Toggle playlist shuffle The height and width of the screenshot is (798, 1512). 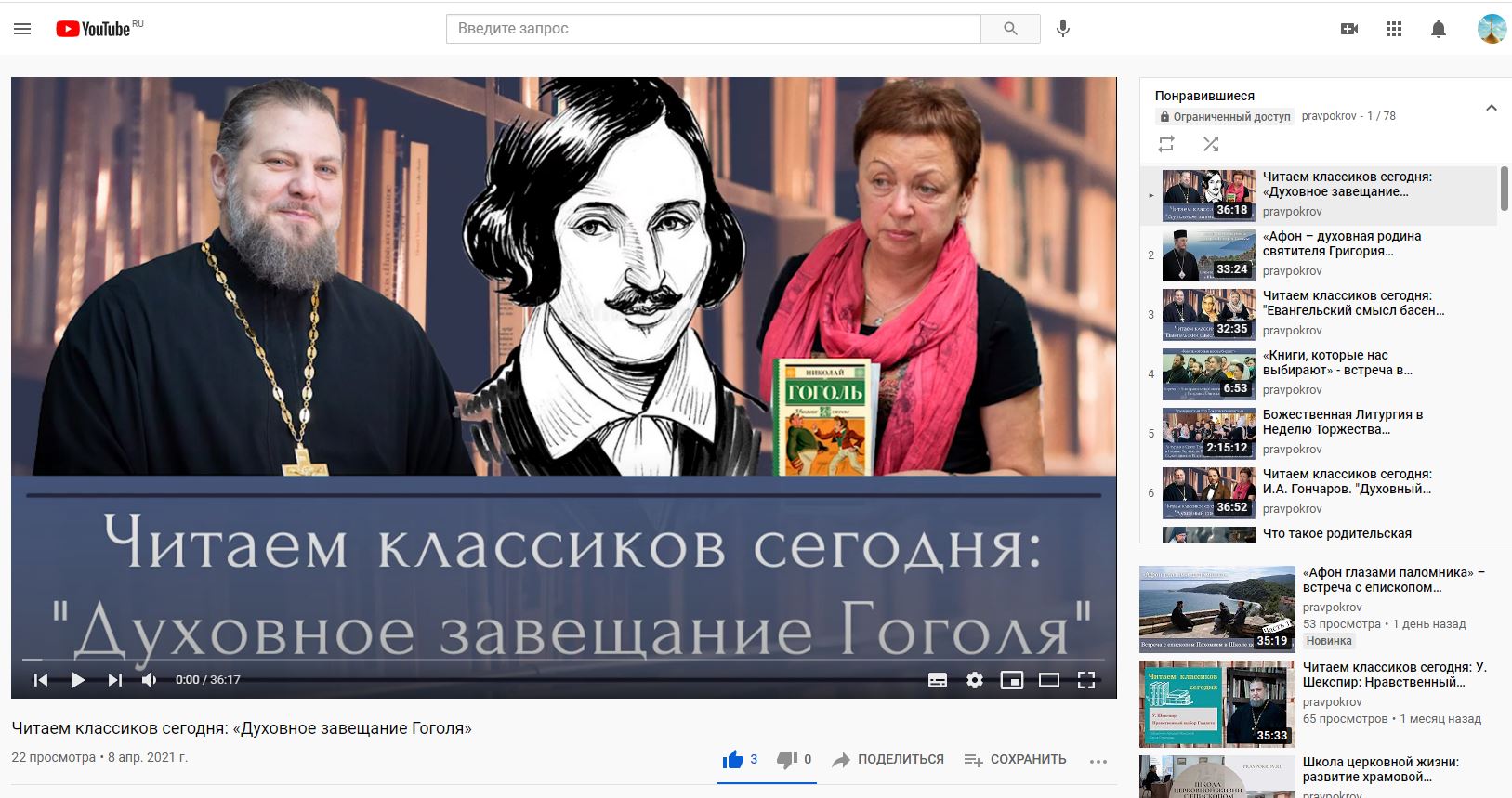click(x=1211, y=144)
